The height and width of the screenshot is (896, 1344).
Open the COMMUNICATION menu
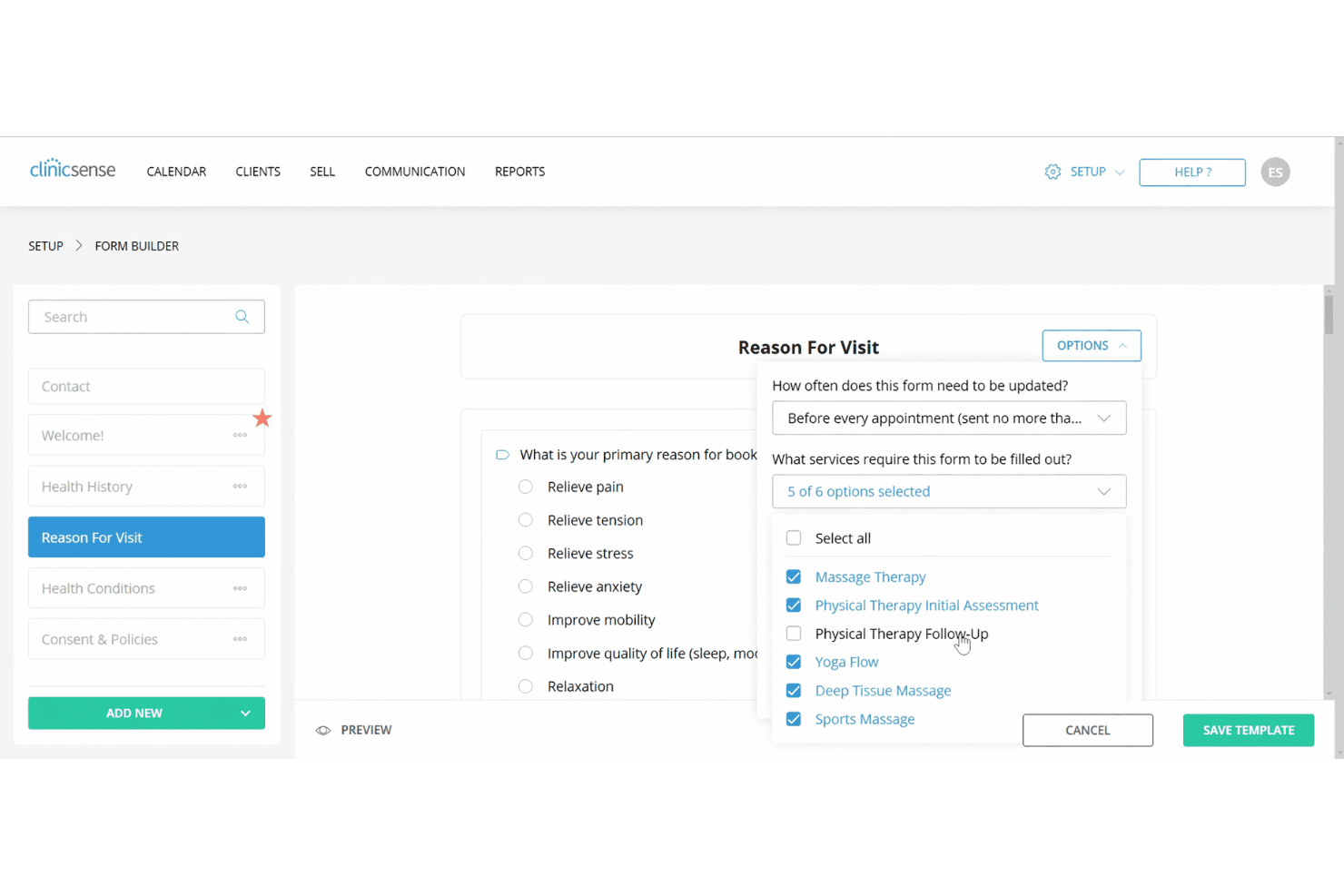click(x=415, y=172)
